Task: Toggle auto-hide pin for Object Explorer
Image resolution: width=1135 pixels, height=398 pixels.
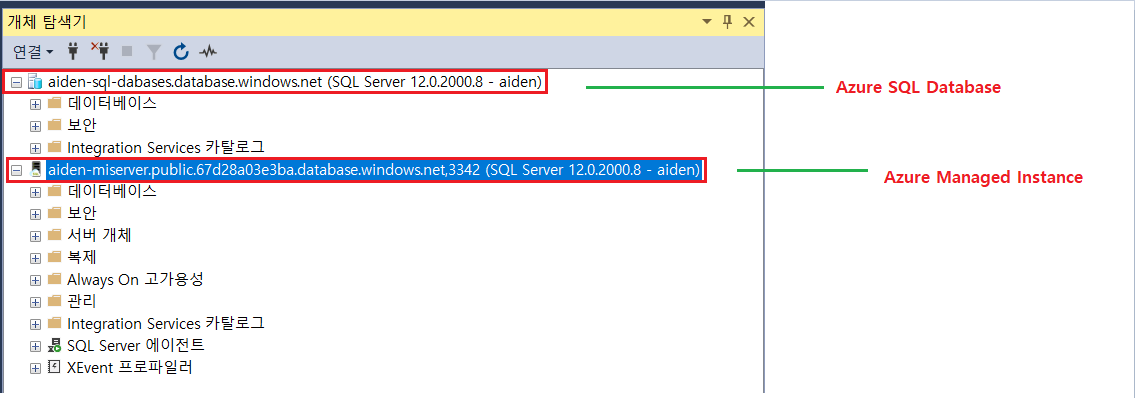Action: pos(727,22)
